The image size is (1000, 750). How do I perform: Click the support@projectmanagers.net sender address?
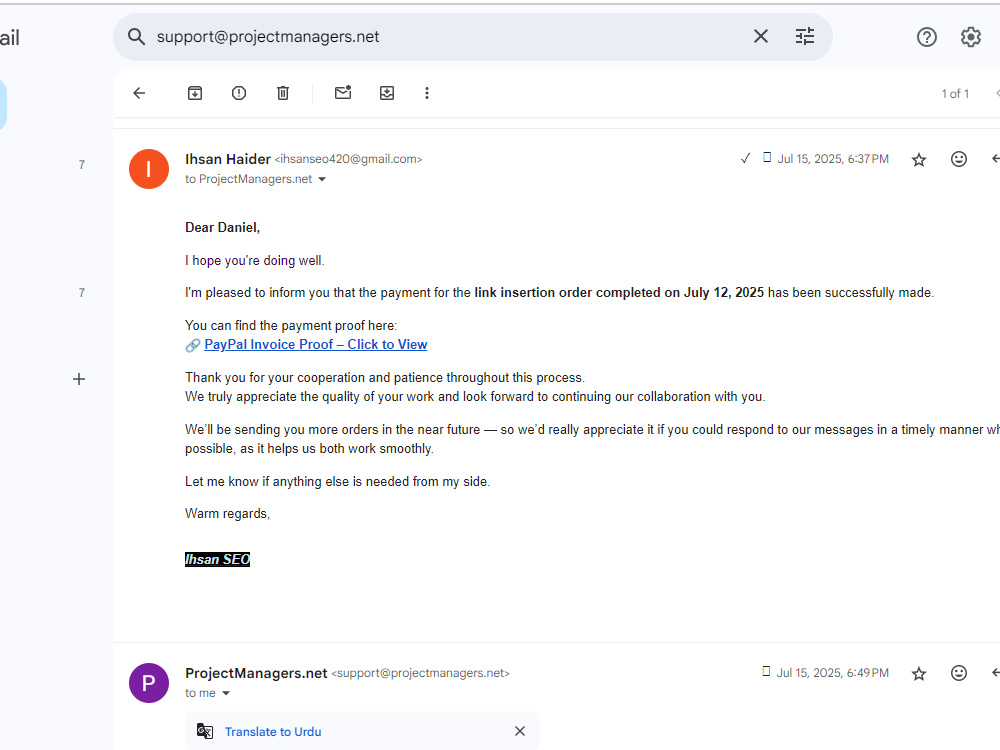tap(420, 673)
